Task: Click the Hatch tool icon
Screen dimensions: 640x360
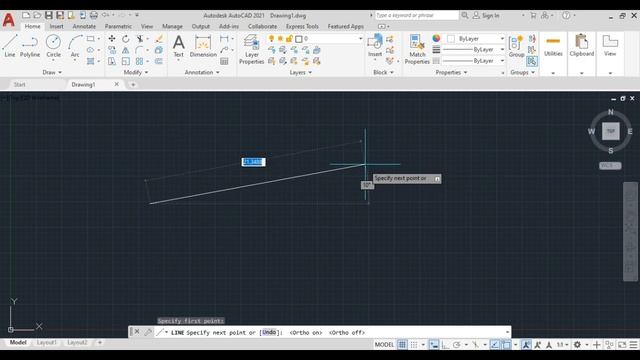Action: click(91, 61)
